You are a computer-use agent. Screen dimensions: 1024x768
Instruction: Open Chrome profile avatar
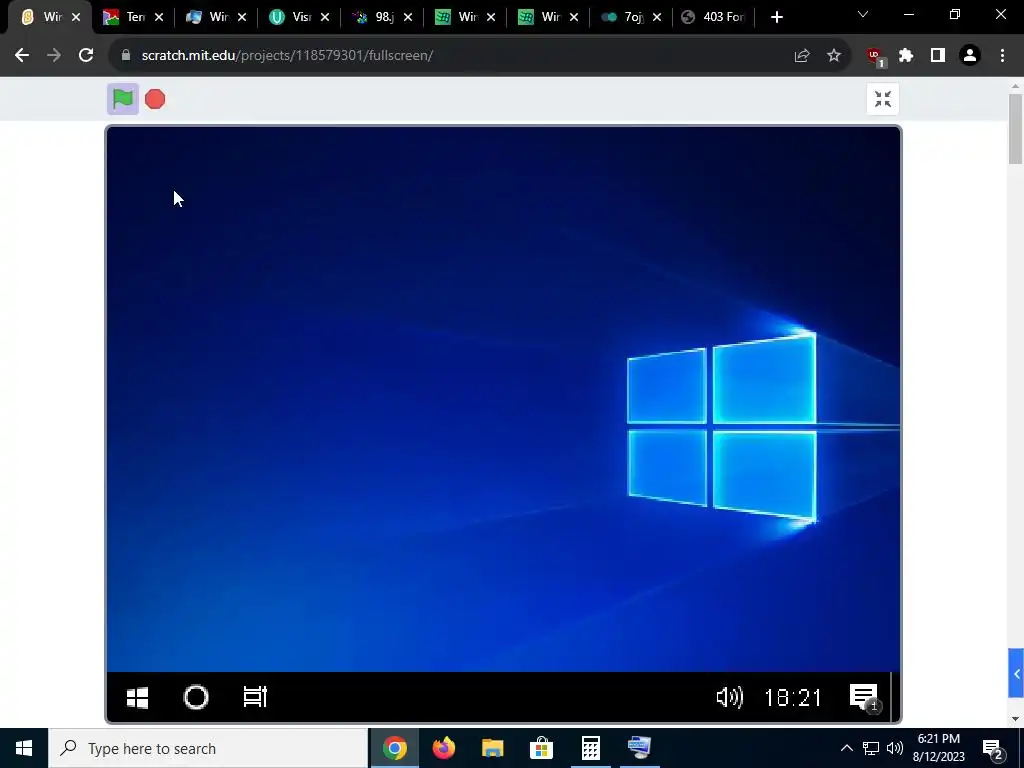coord(970,56)
